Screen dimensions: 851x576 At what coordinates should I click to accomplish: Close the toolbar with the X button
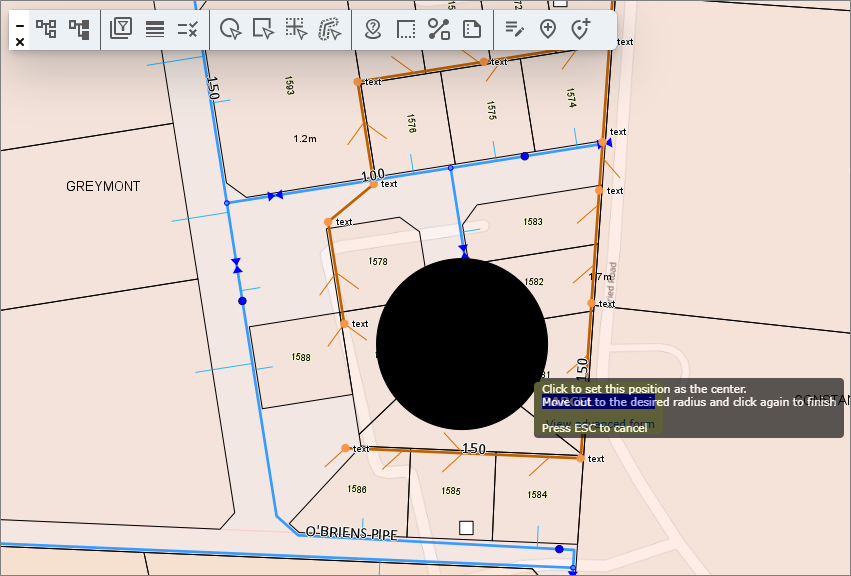[x=20, y=42]
